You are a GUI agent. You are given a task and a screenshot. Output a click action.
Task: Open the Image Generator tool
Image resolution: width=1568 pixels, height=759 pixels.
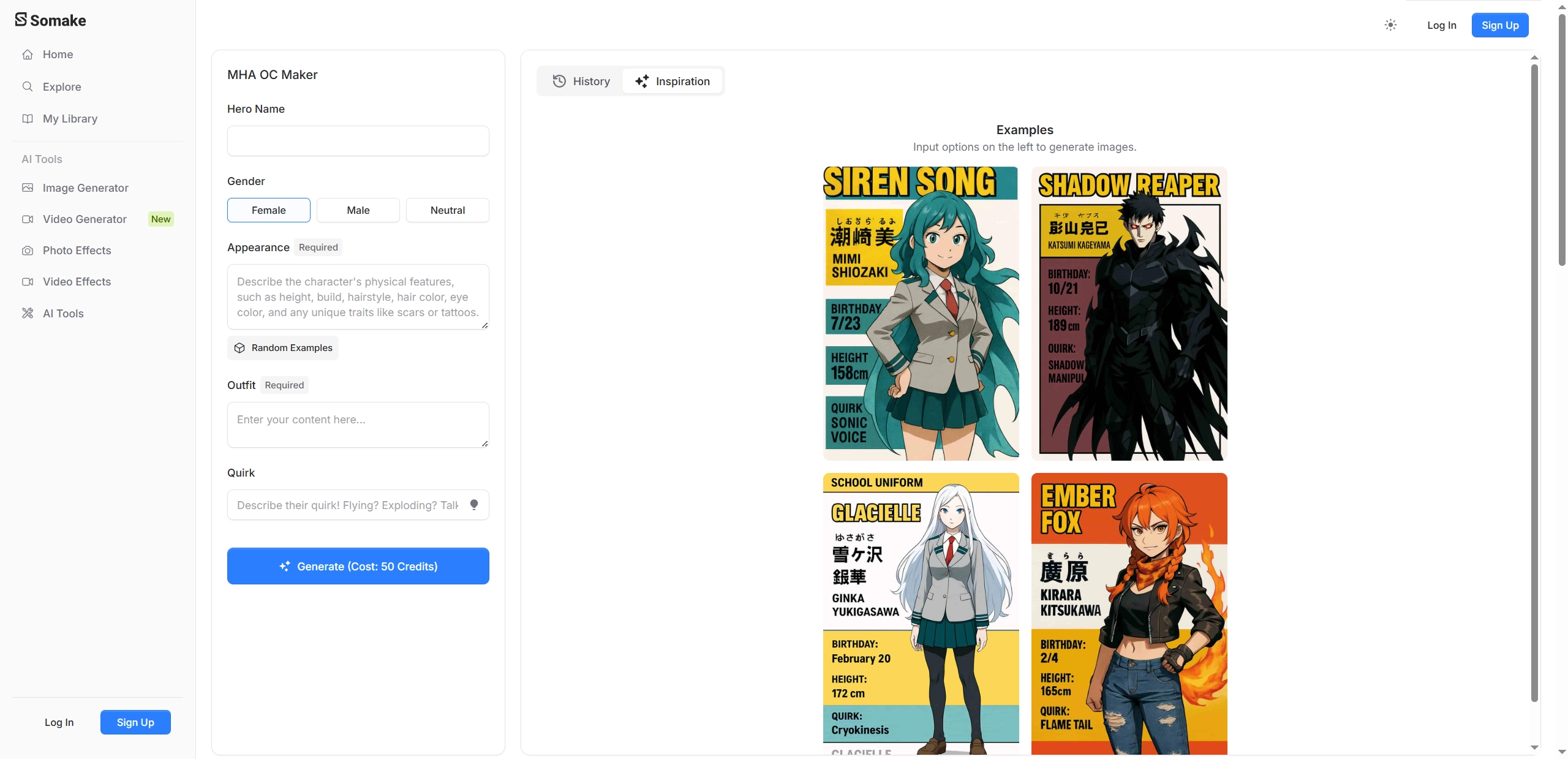(85, 188)
